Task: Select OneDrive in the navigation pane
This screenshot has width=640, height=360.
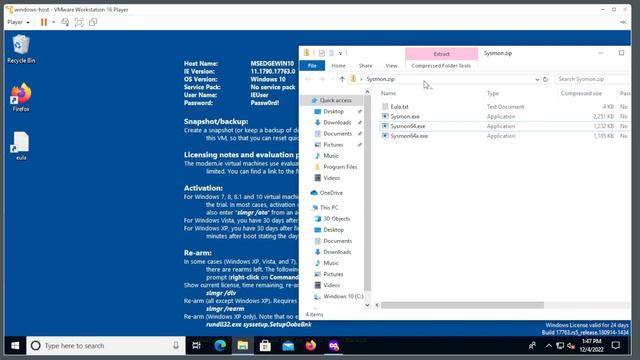Action: tap(331, 193)
